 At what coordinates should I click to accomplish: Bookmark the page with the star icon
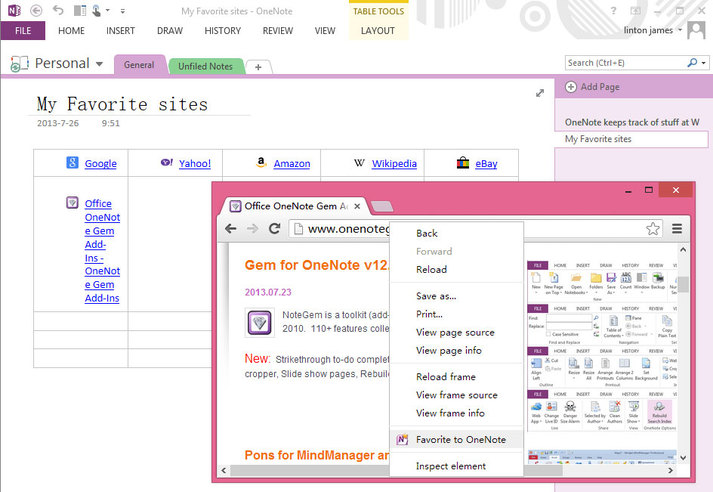pyautogui.click(x=653, y=229)
